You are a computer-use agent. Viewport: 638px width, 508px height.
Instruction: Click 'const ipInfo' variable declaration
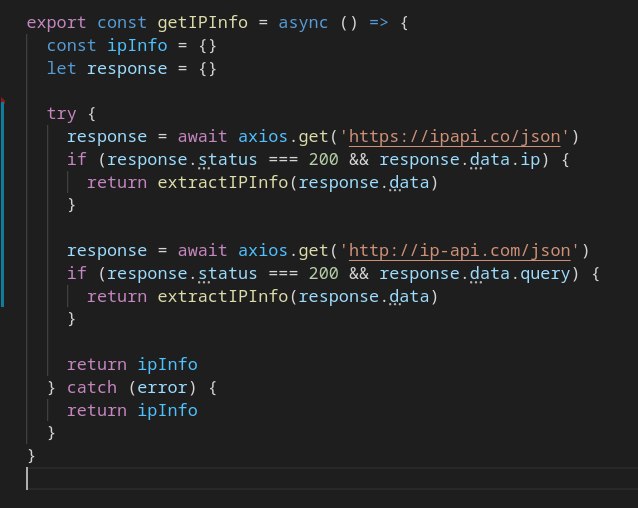(x=107, y=46)
